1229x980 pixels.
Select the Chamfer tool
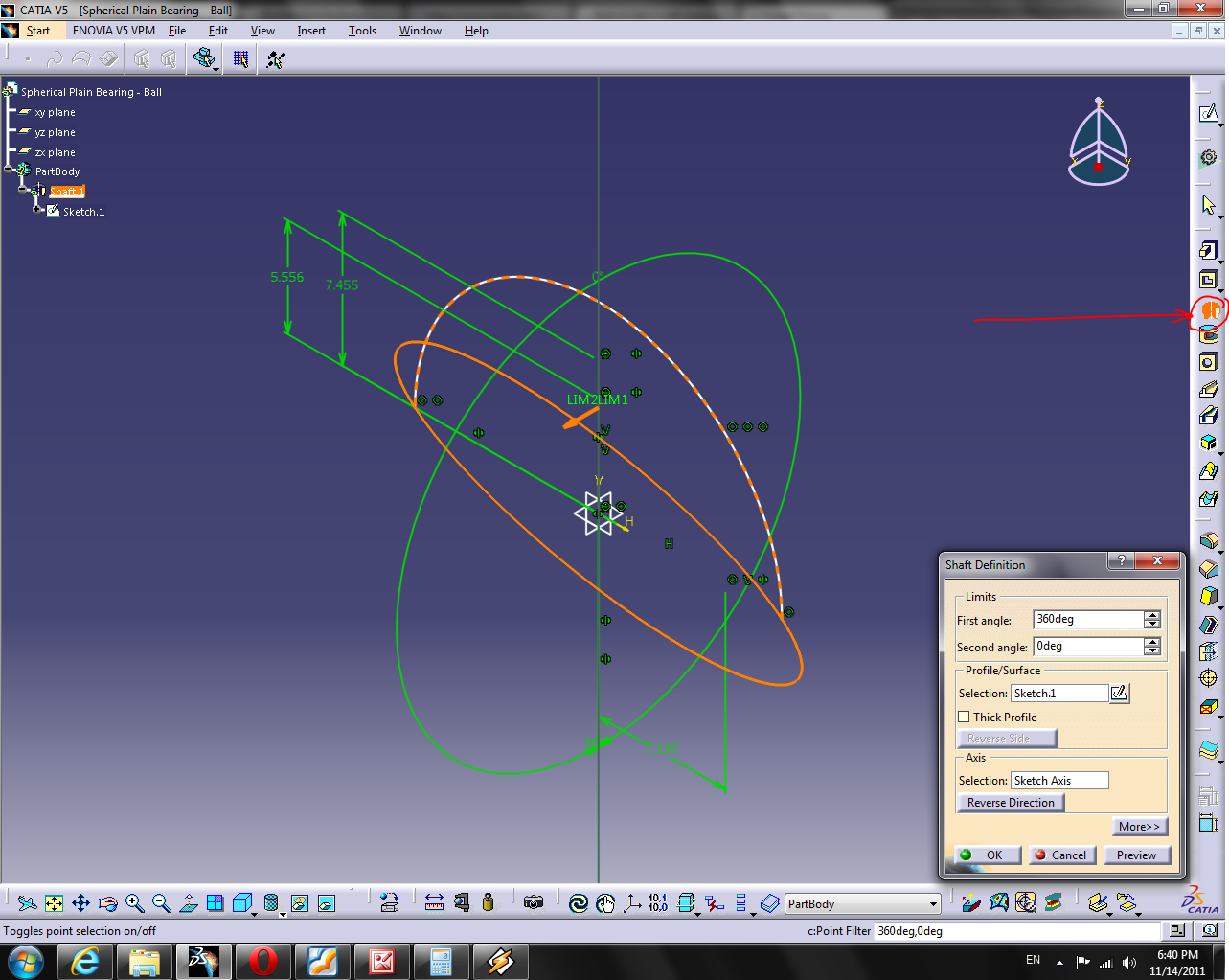coord(1209,569)
